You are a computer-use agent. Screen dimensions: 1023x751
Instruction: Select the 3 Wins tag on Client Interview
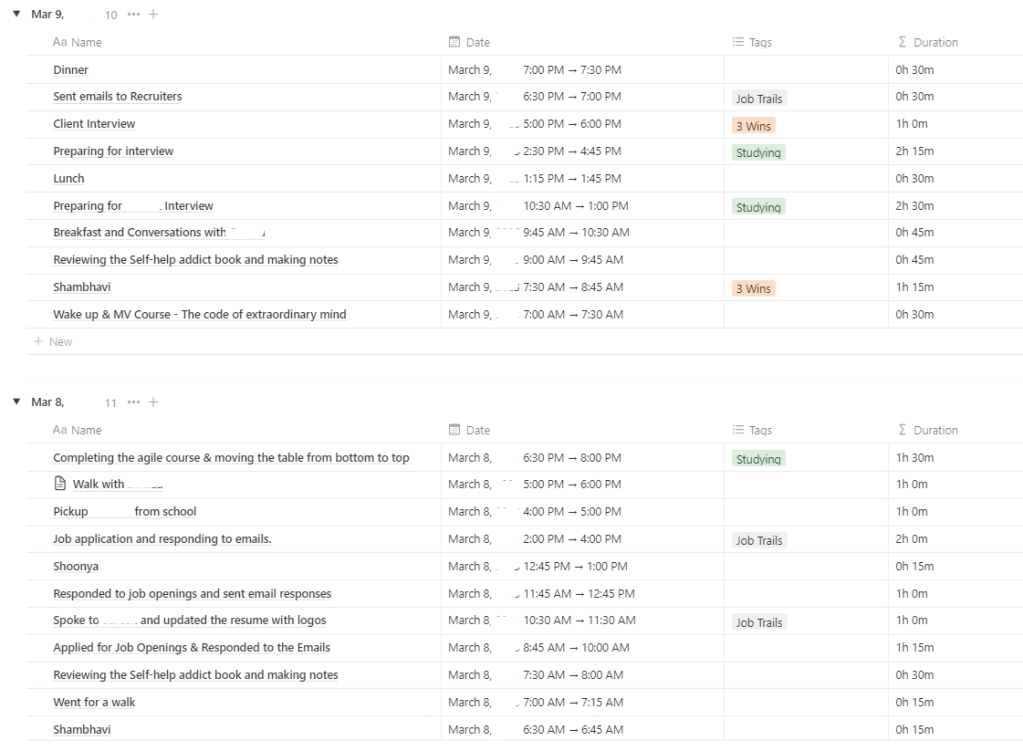click(753, 126)
